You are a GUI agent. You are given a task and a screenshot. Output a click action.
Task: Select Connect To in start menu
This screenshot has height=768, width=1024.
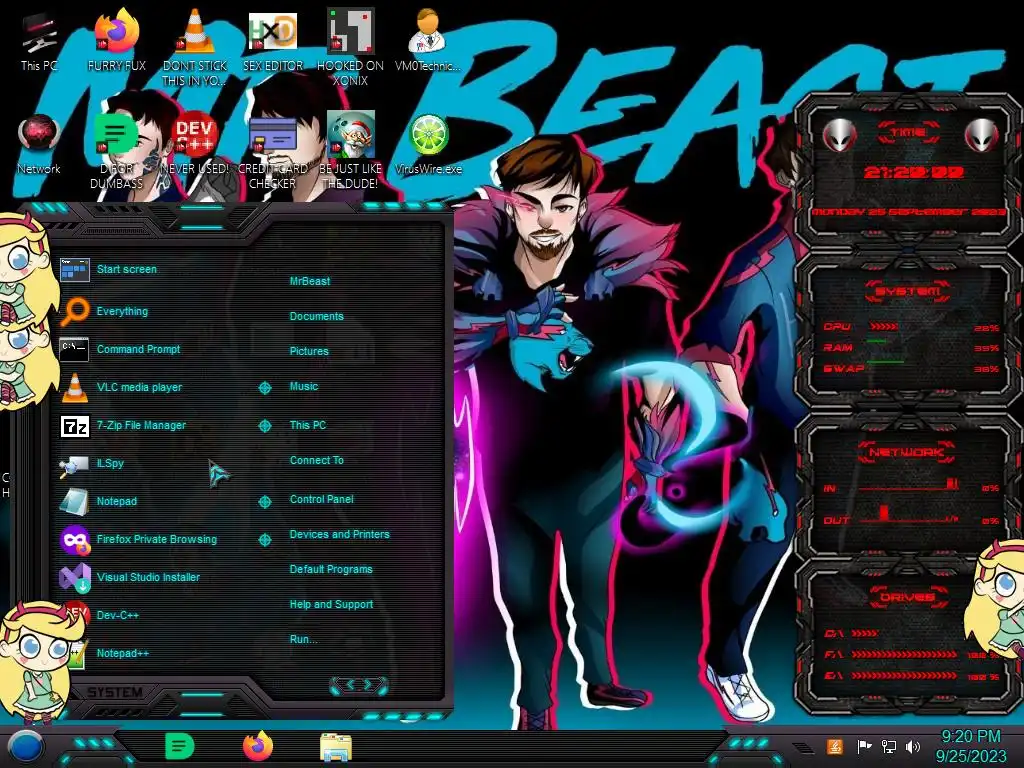click(316, 460)
